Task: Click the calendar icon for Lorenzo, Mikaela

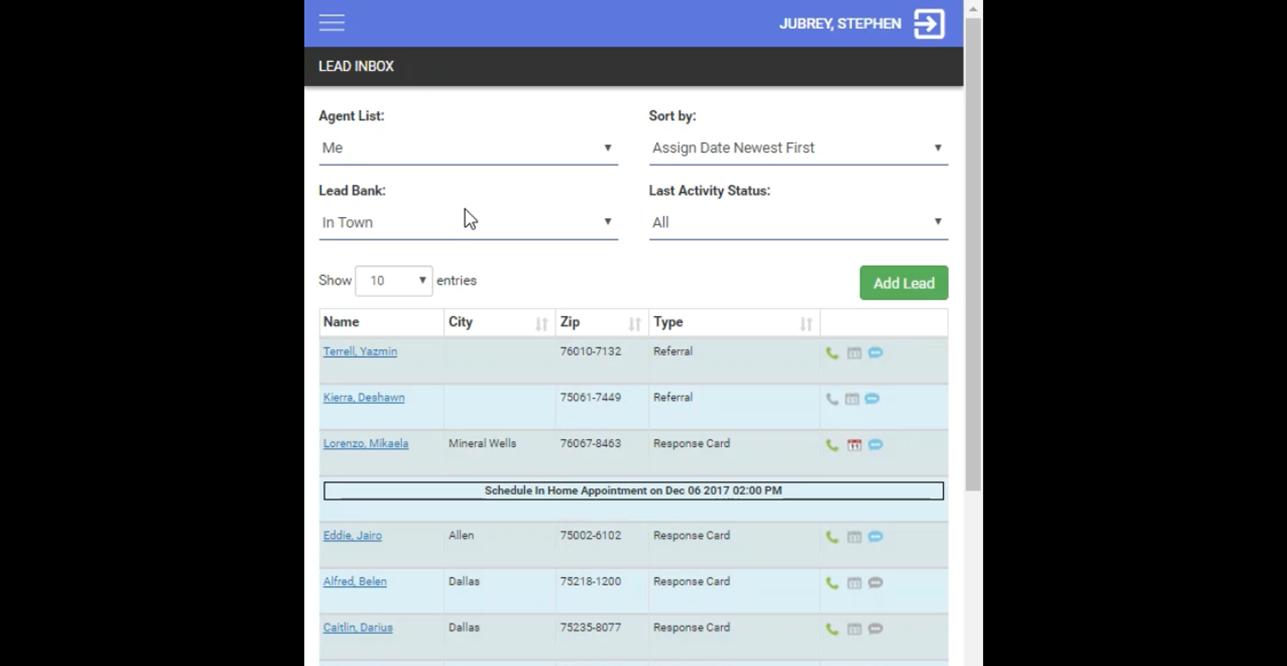Action: pos(854,445)
